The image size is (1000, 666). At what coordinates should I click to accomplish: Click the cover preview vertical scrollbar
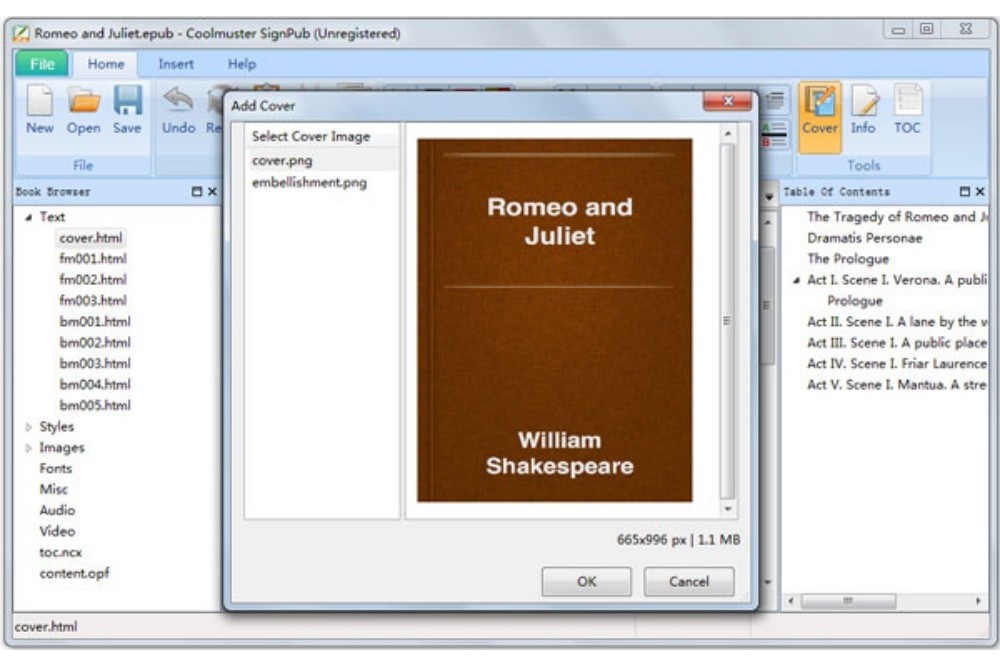(727, 320)
